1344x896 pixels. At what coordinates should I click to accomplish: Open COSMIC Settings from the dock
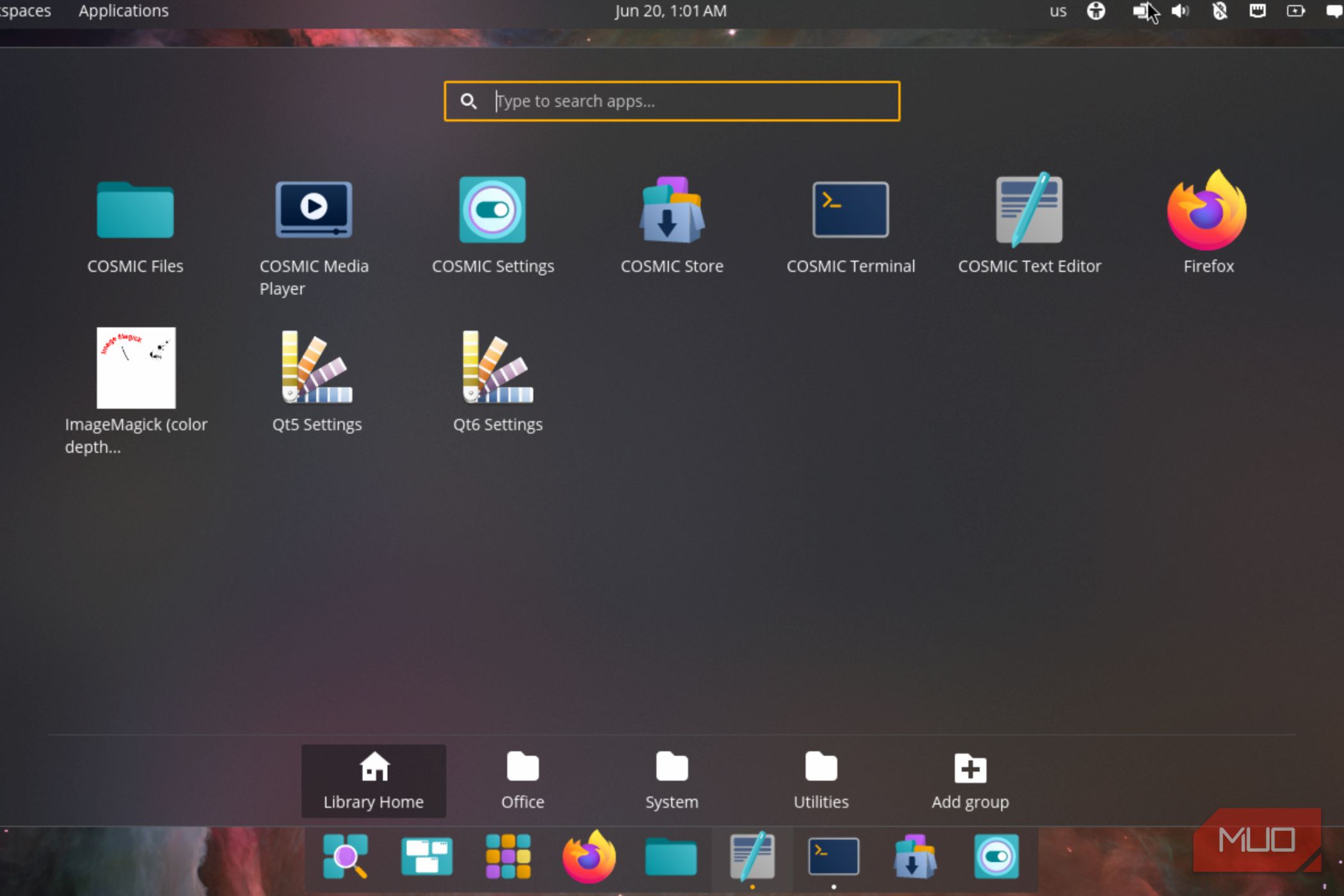click(996, 856)
